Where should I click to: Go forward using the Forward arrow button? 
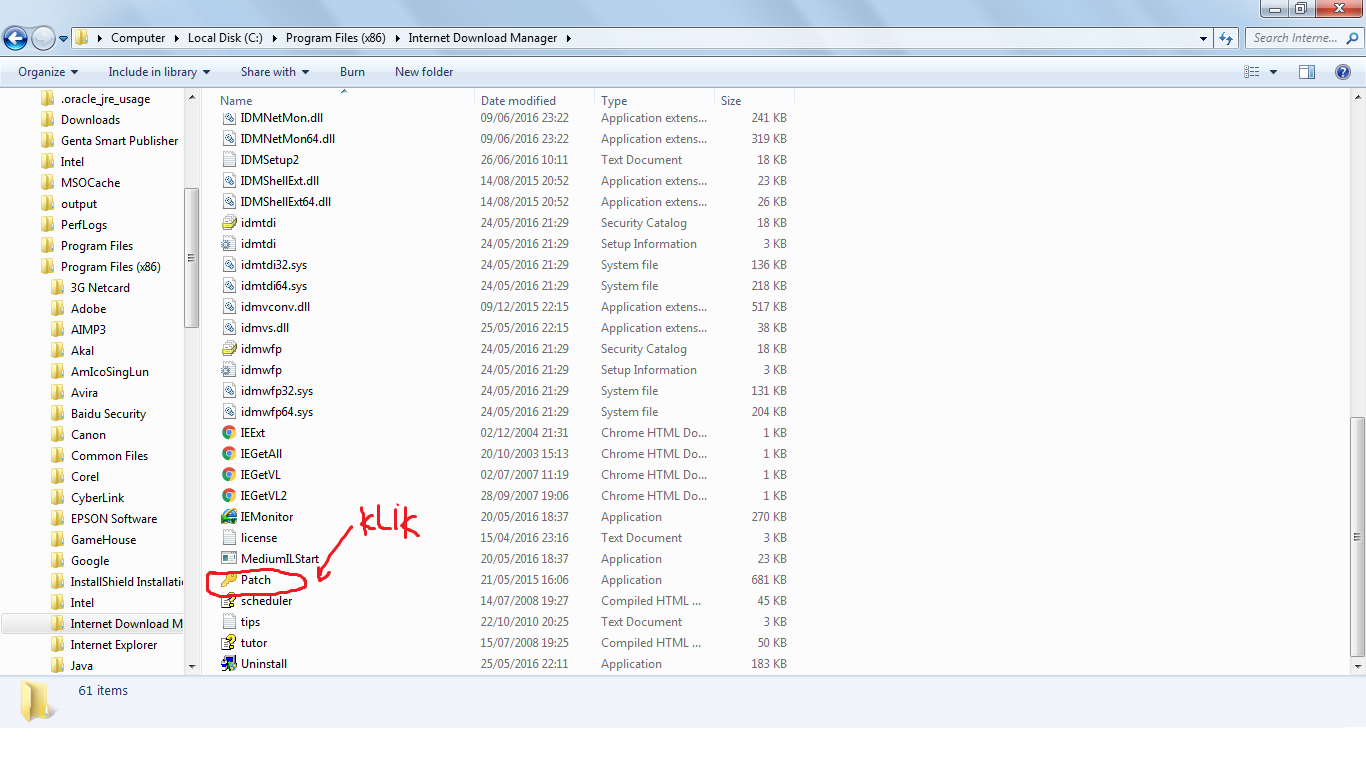pyautogui.click(x=43, y=39)
